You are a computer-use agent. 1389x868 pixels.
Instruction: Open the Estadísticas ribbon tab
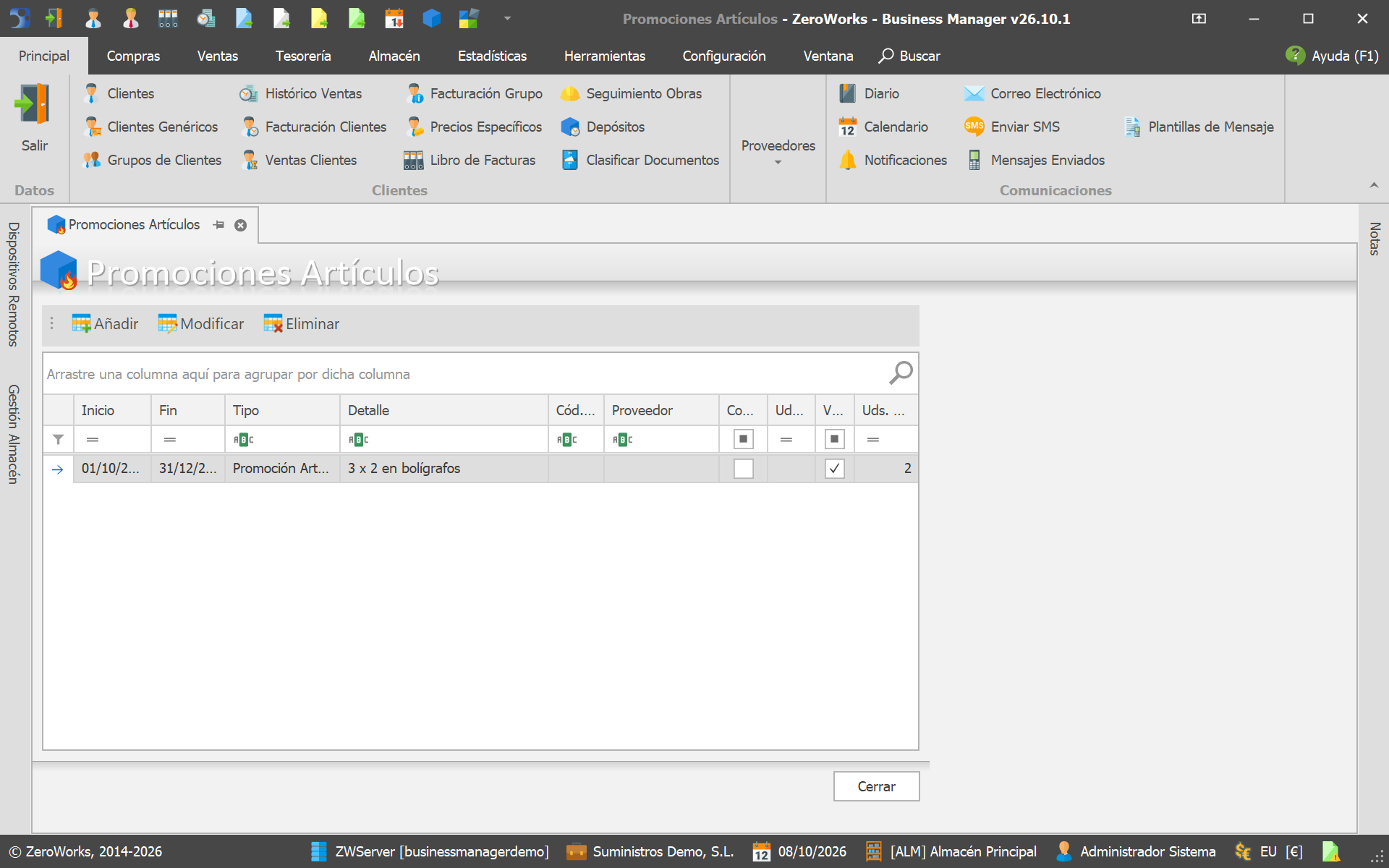492,56
